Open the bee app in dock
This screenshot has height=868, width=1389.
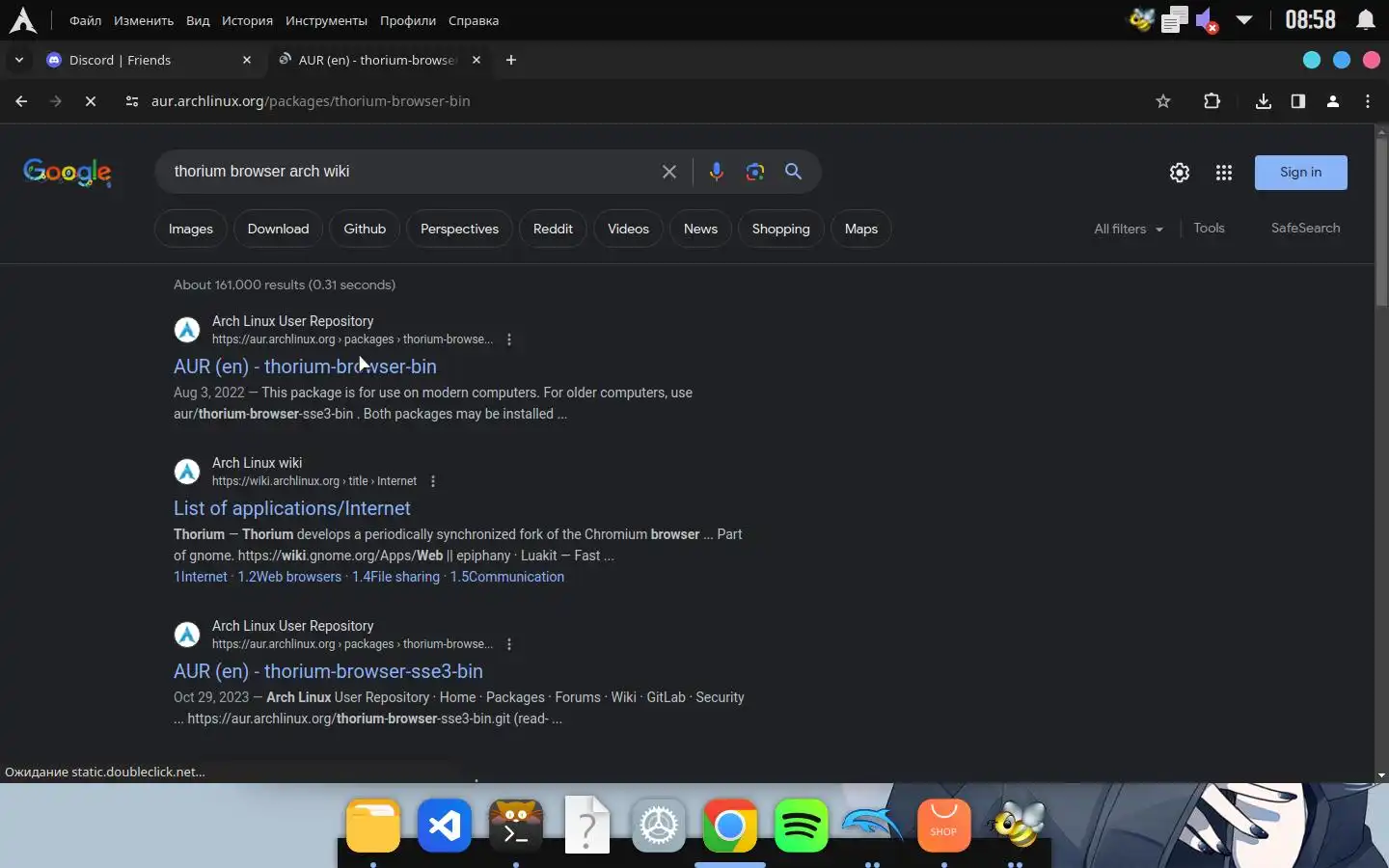point(1016,826)
